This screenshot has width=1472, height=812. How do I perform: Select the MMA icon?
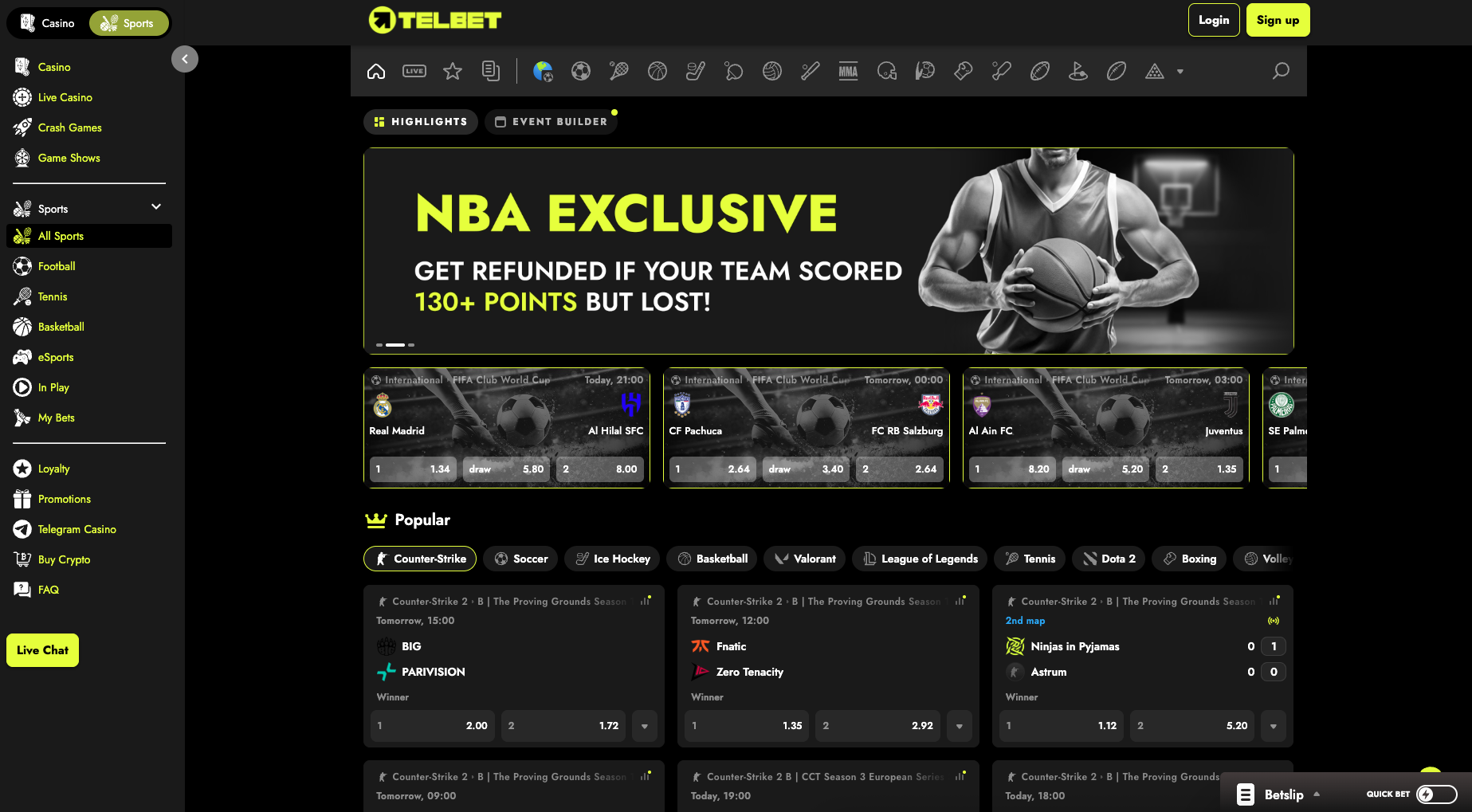click(849, 72)
